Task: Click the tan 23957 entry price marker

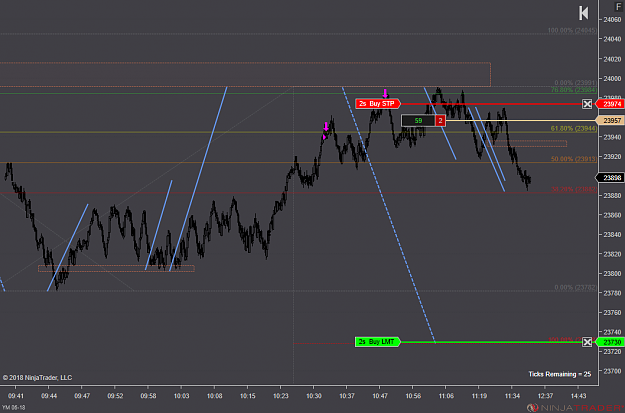Action: pos(610,120)
